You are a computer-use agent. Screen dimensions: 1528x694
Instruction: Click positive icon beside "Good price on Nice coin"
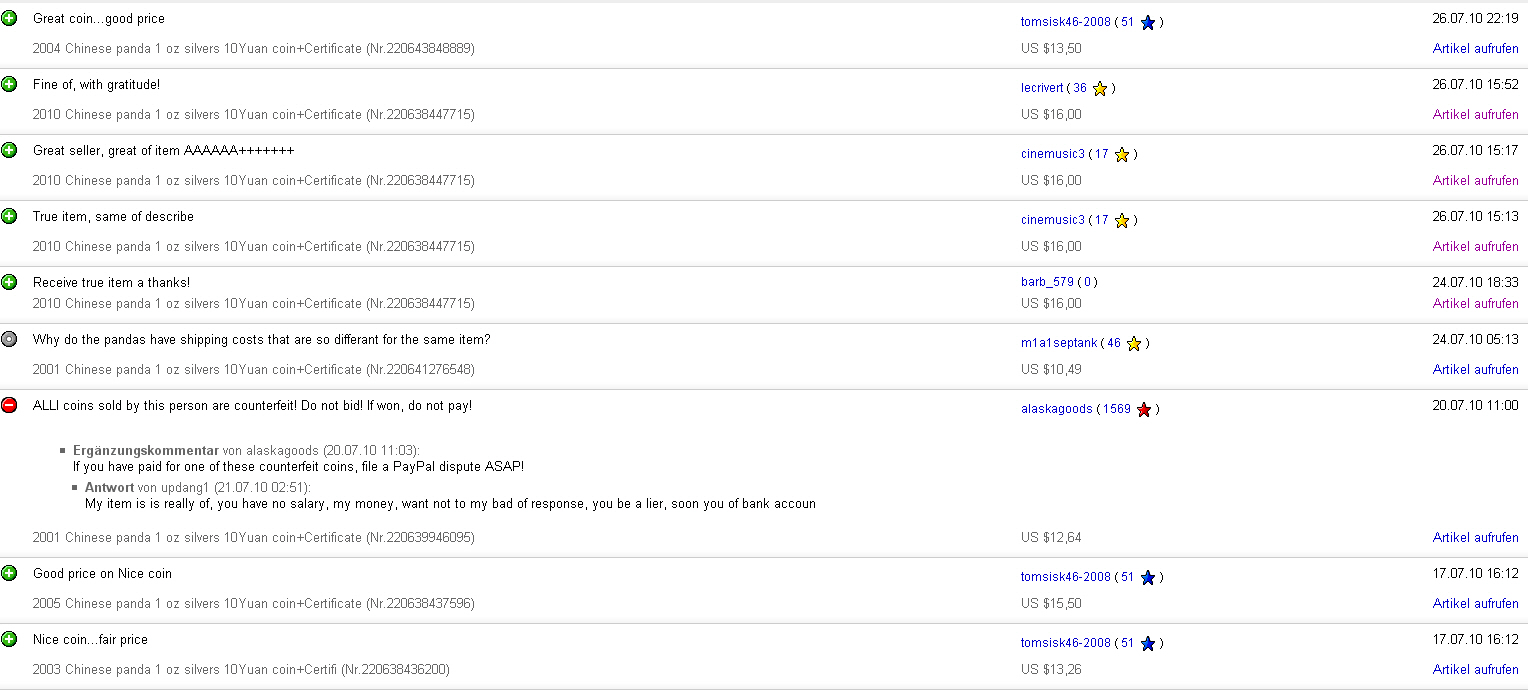[x=9, y=573]
